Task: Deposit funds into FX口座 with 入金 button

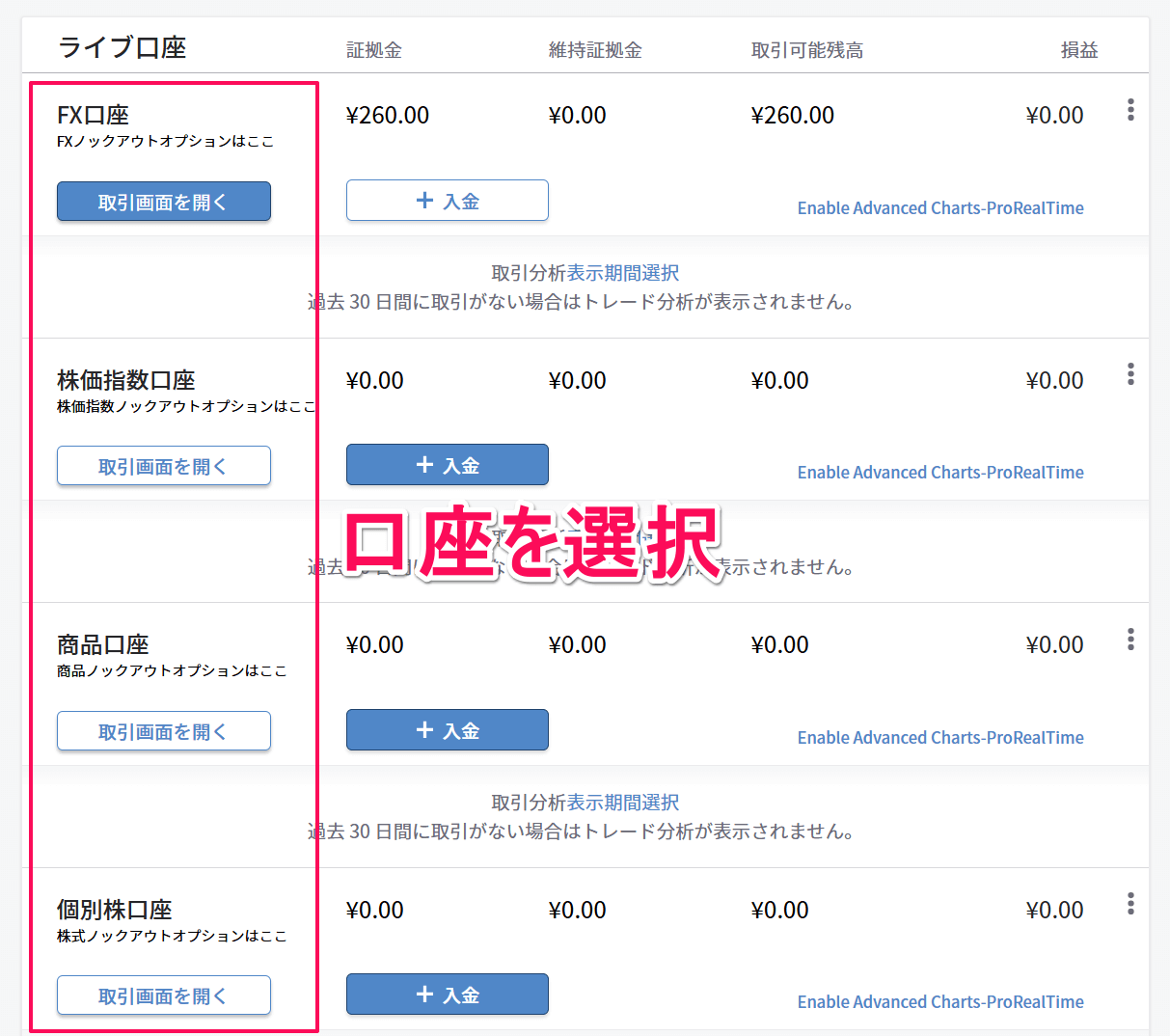Action: 447,201
